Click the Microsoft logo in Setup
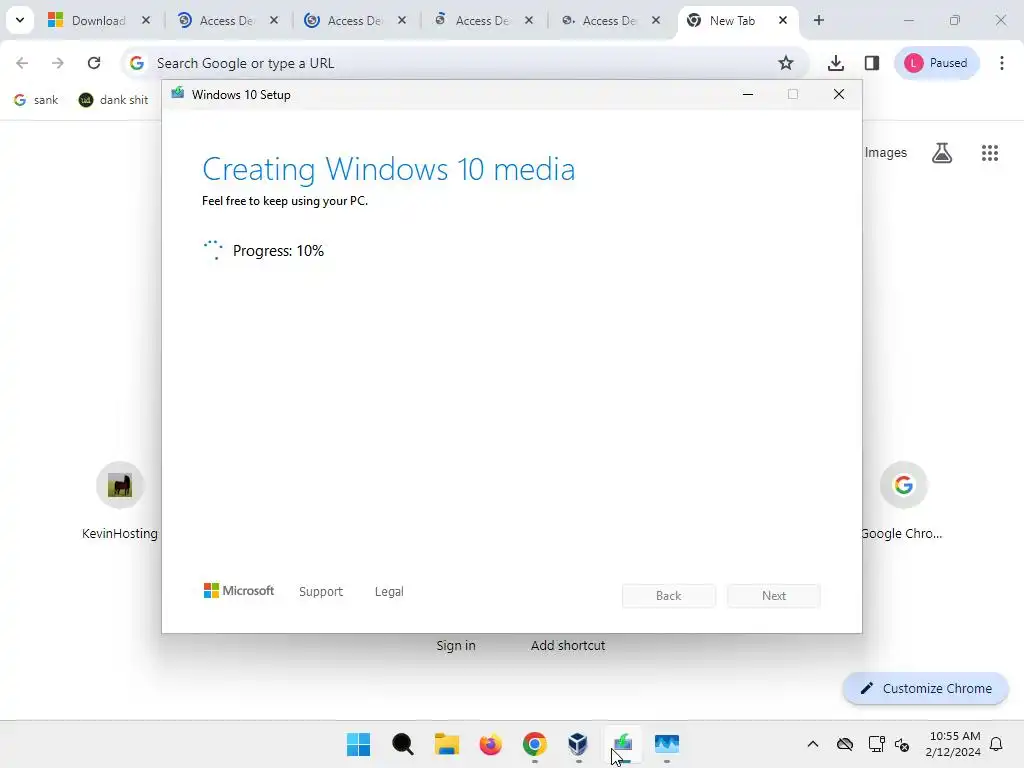This screenshot has height=768, width=1024. pos(238,591)
